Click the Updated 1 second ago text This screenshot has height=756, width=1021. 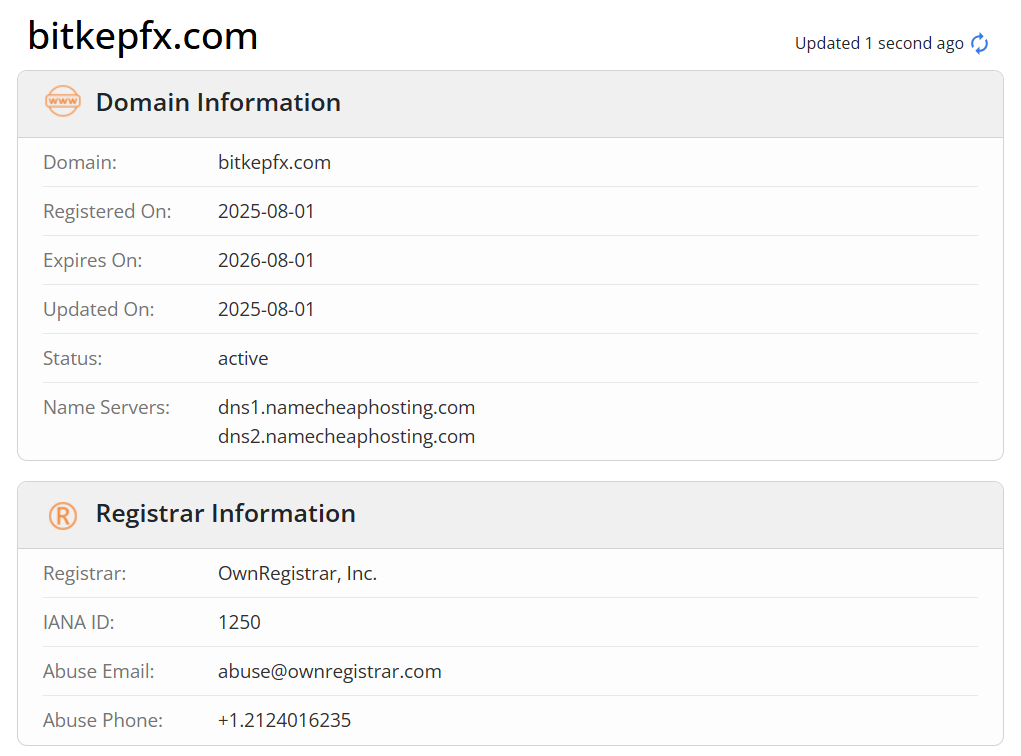tap(879, 44)
